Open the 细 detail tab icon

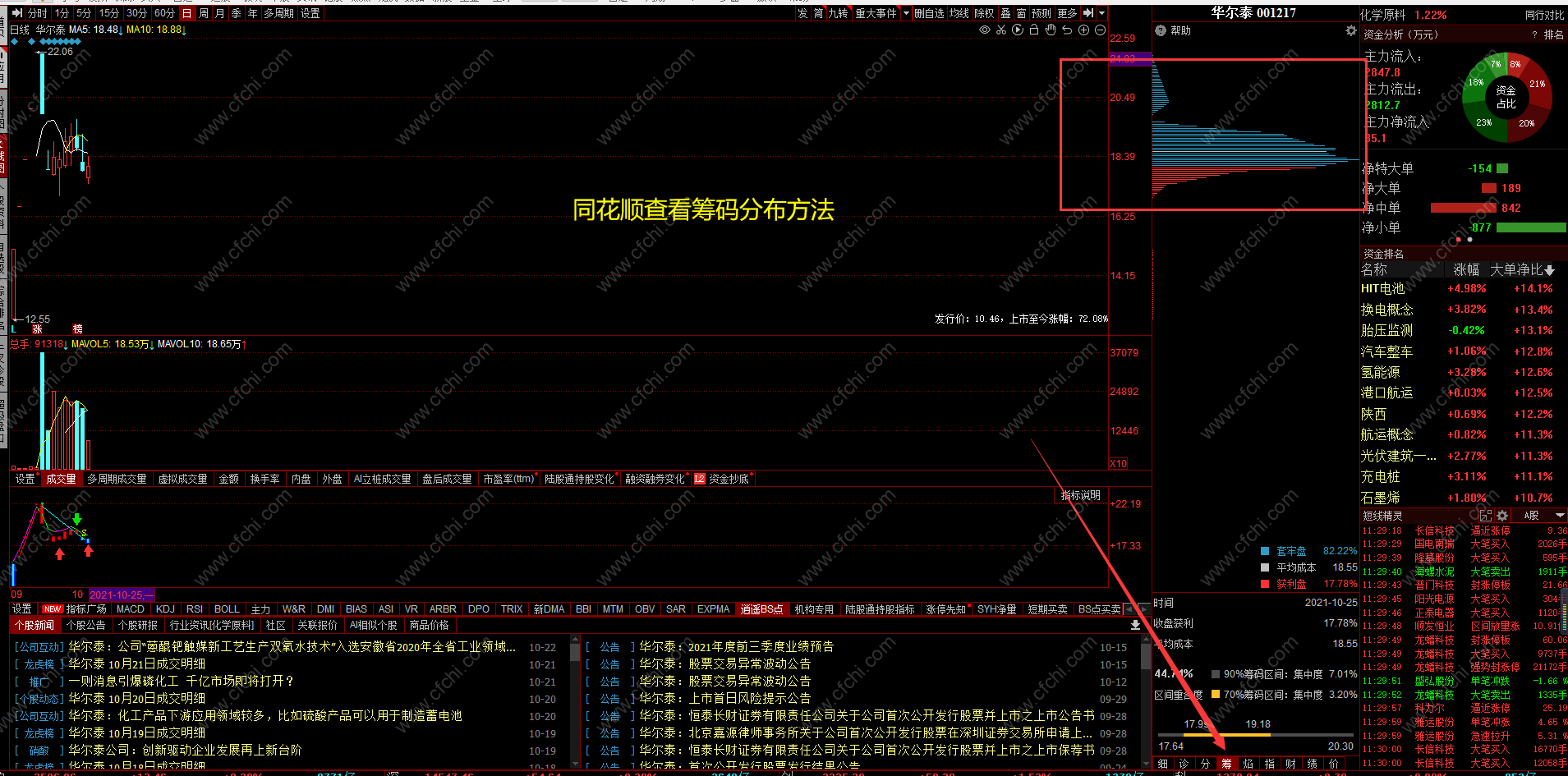pyautogui.click(x=1163, y=764)
